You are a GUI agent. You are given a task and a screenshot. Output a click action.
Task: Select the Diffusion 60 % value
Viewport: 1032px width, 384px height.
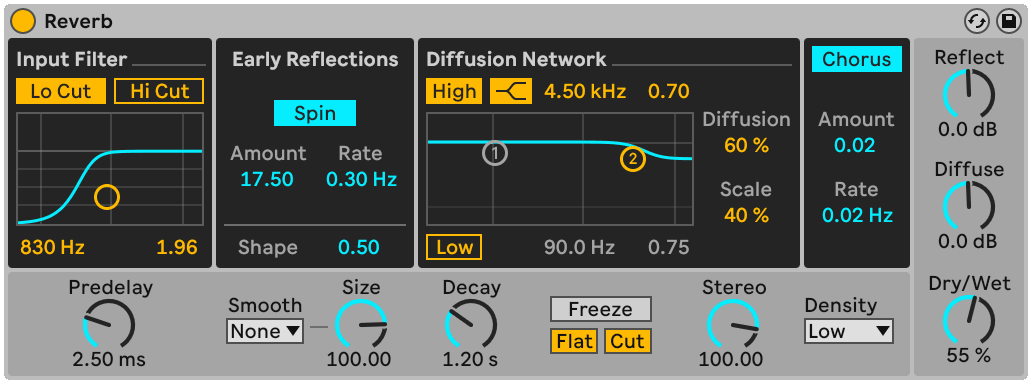click(746, 146)
